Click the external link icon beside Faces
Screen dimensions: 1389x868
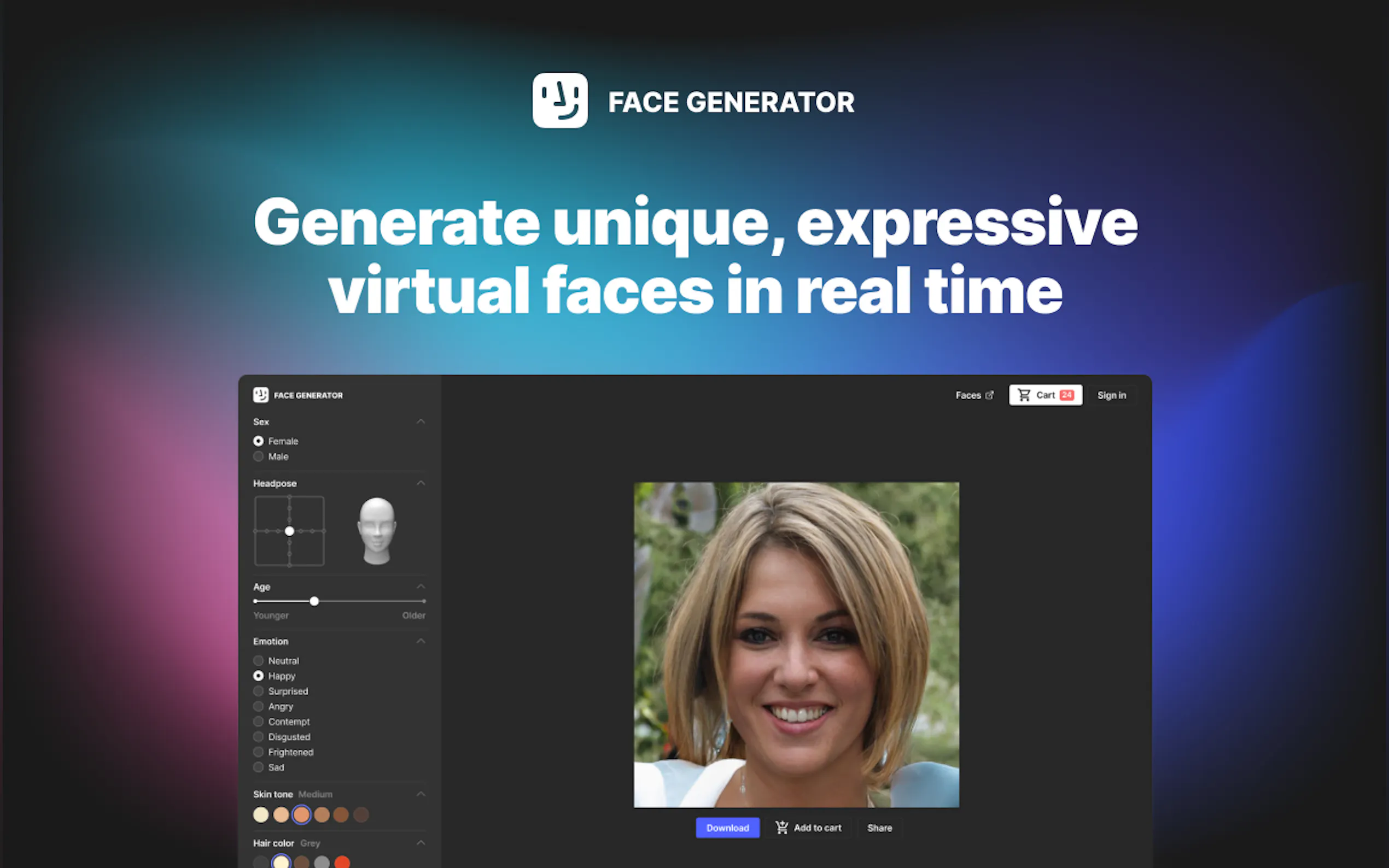click(x=989, y=395)
